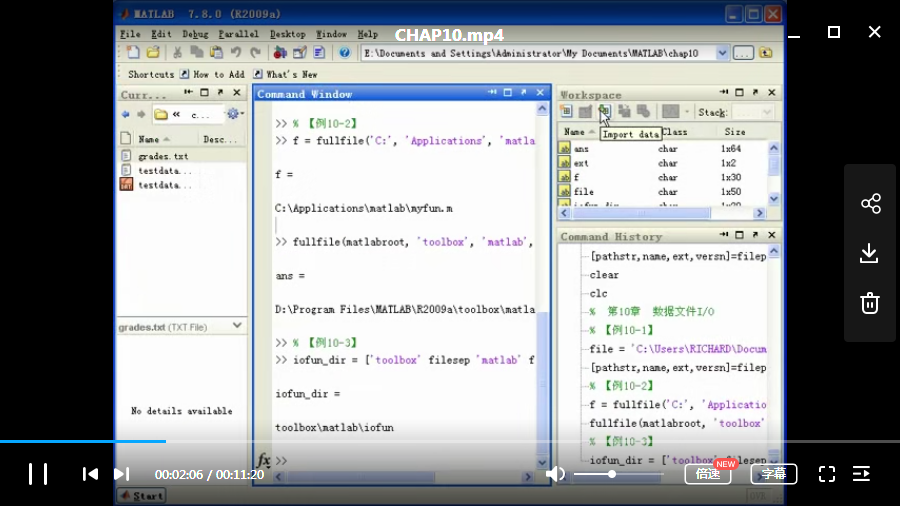This screenshot has width=900, height=506.
Task: Adjust the volume slider
Action: point(618,474)
